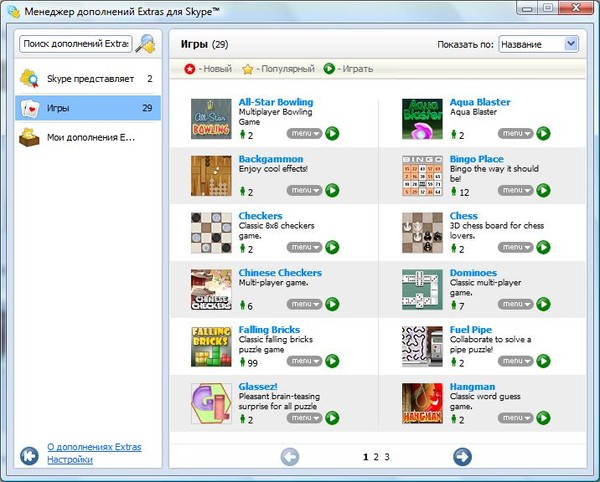
Task: Click the Falling Bricks thumbnail
Action: [211, 346]
